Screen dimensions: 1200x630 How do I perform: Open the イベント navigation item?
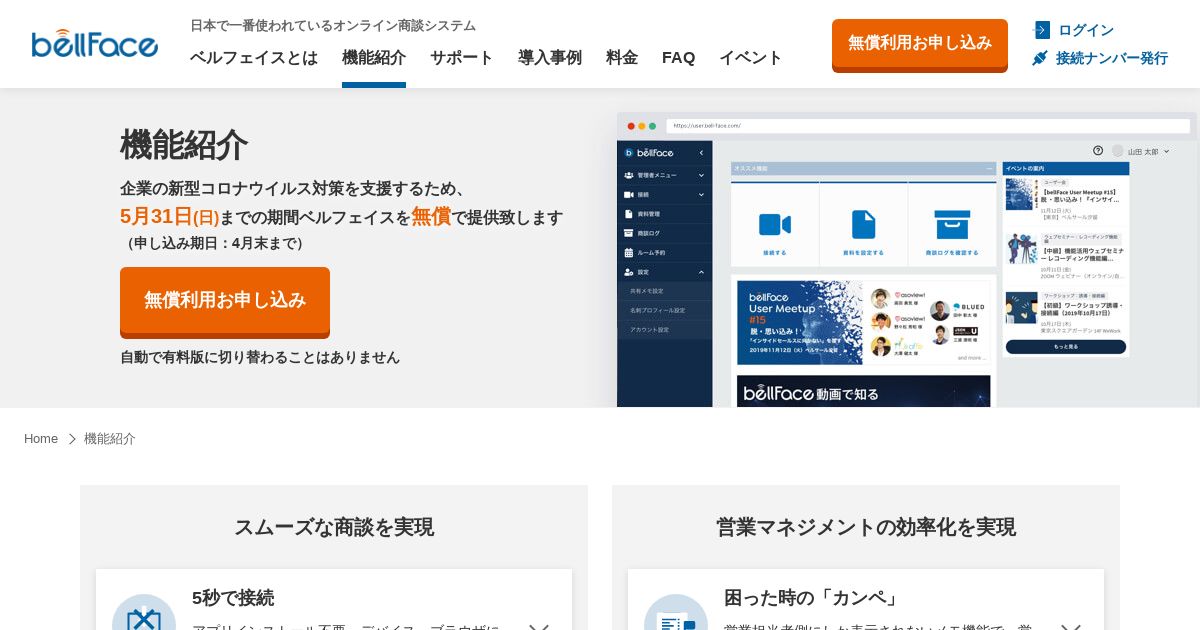[751, 57]
